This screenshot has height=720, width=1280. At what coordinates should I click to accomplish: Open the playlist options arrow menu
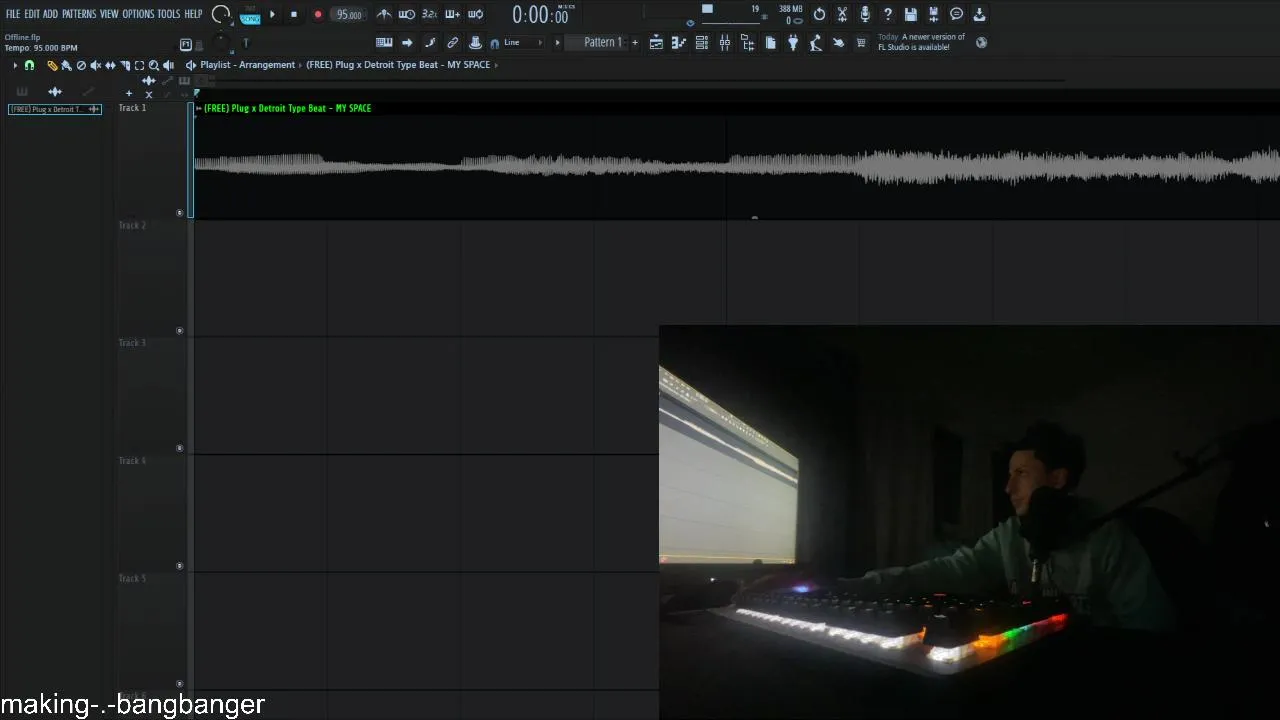[x=15, y=65]
